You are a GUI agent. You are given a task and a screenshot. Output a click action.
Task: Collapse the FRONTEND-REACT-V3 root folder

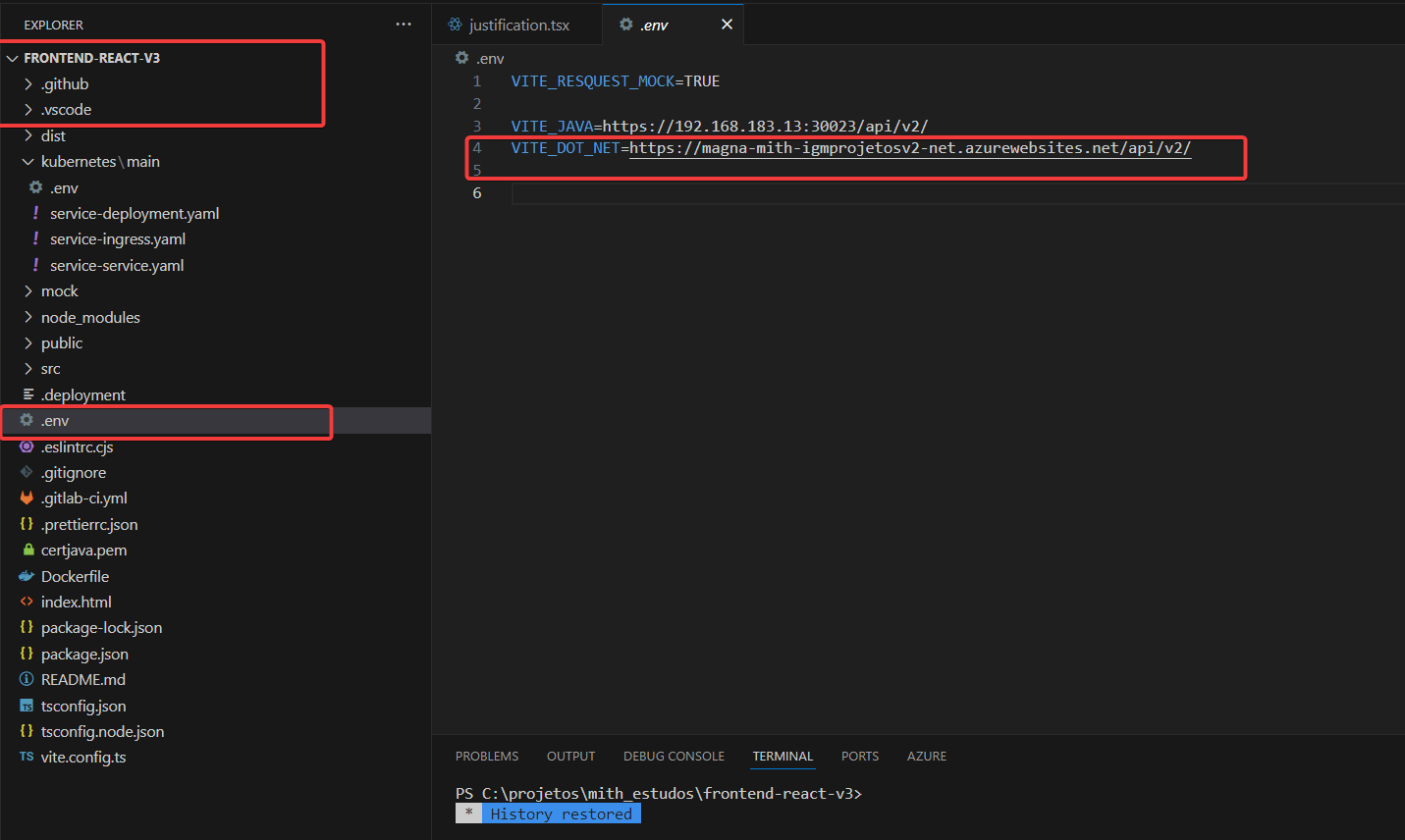13,58
